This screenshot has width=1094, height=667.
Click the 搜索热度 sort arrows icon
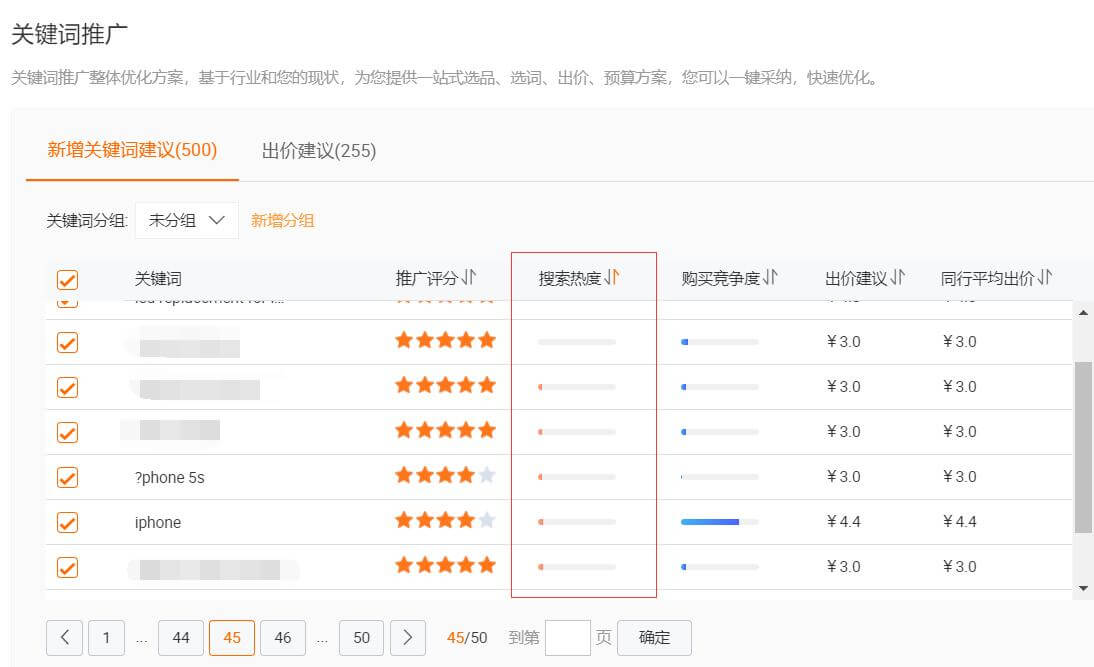(612, 278)
